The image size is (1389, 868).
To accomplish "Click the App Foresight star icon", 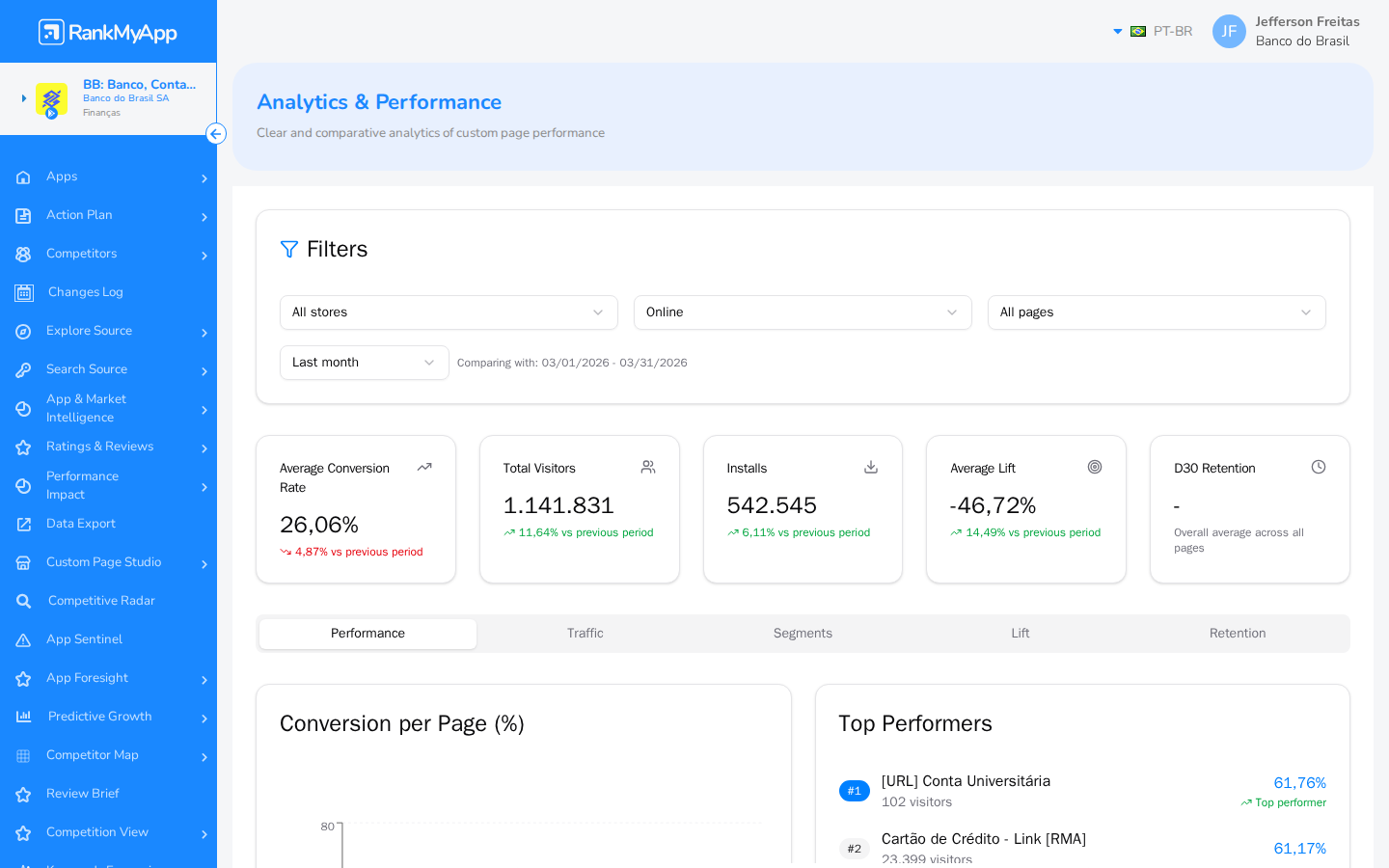I will point(23,679).
